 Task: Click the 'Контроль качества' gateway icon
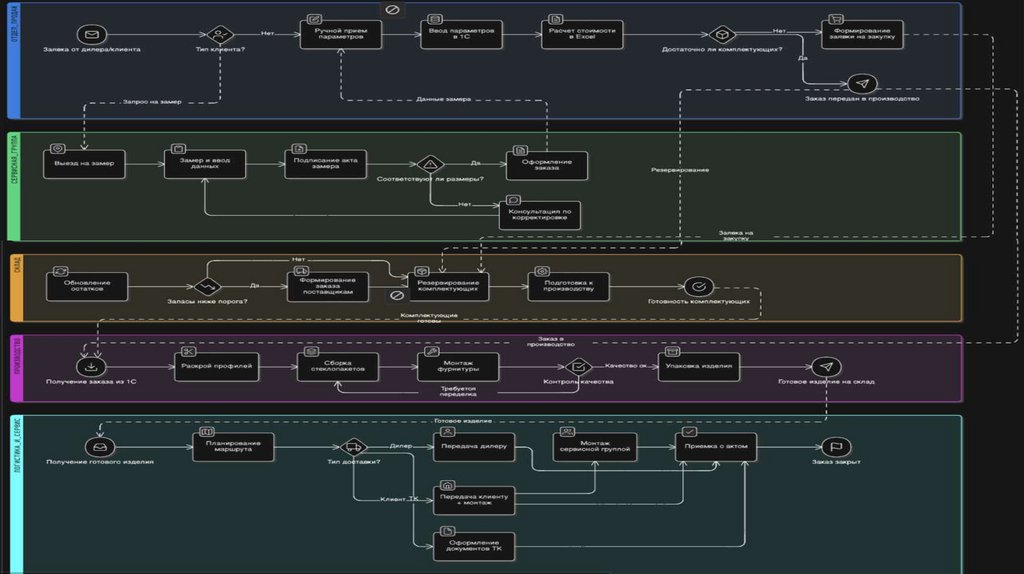[x=578, y=366]
